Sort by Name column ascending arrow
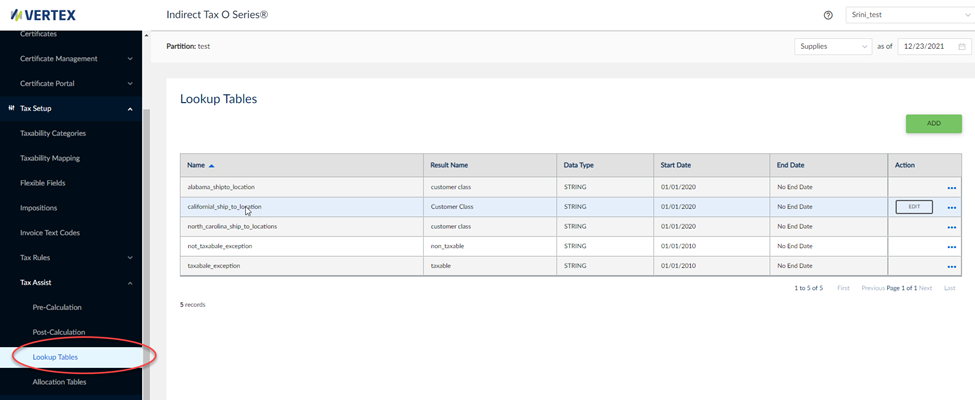 click(x=212, y=165)
